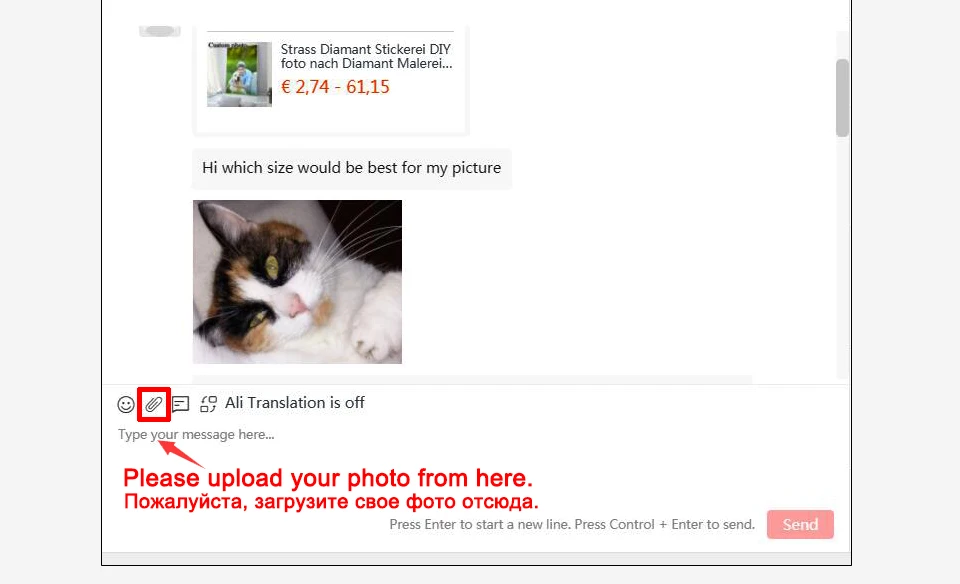This screenshot has width=960, height=584.
Task: Click scrollbar track below the thumb
Action: coord(842,257)
